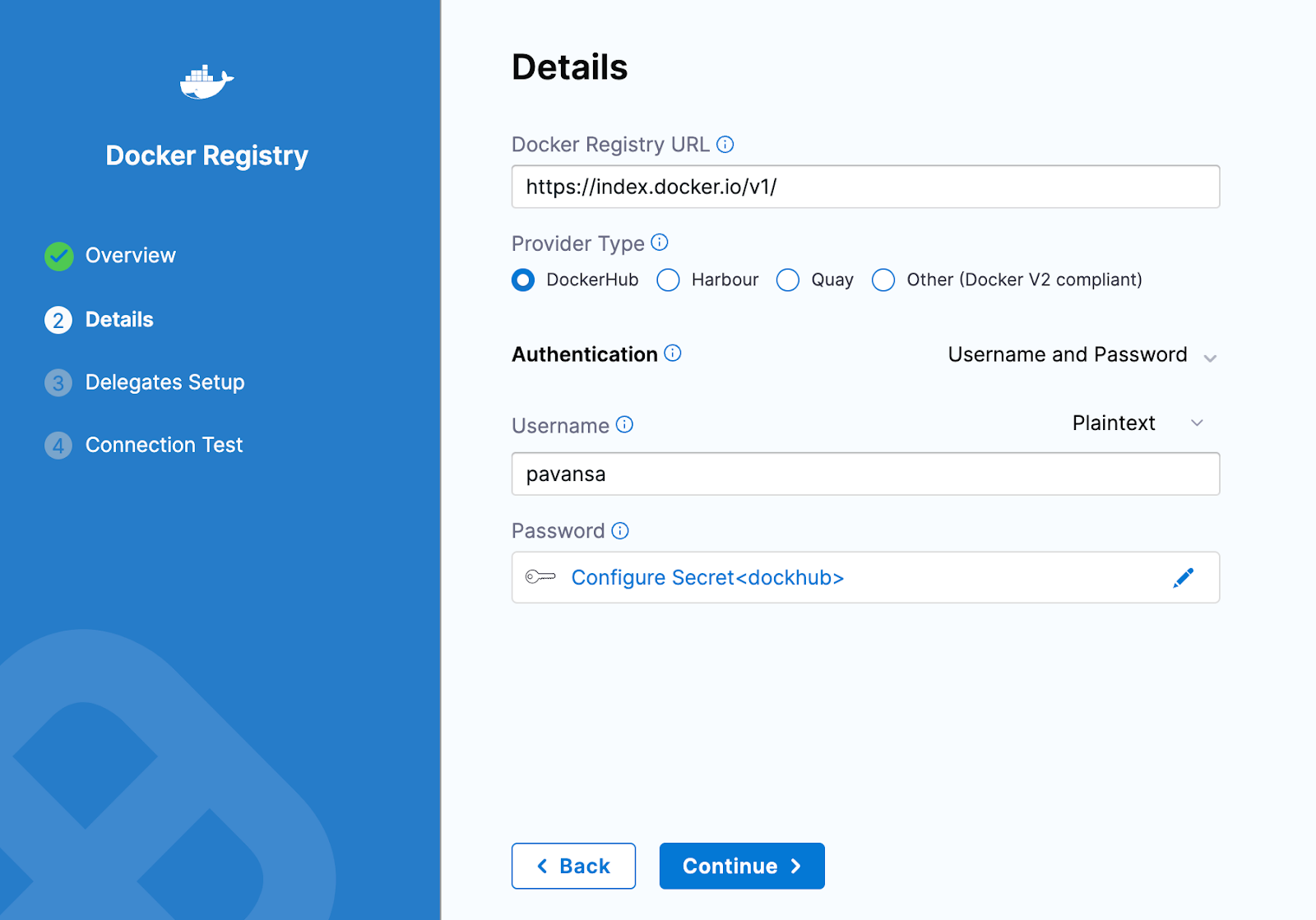Click the Docker Registry URL input field
The image size is (1316, 920).
click(865, 187)
